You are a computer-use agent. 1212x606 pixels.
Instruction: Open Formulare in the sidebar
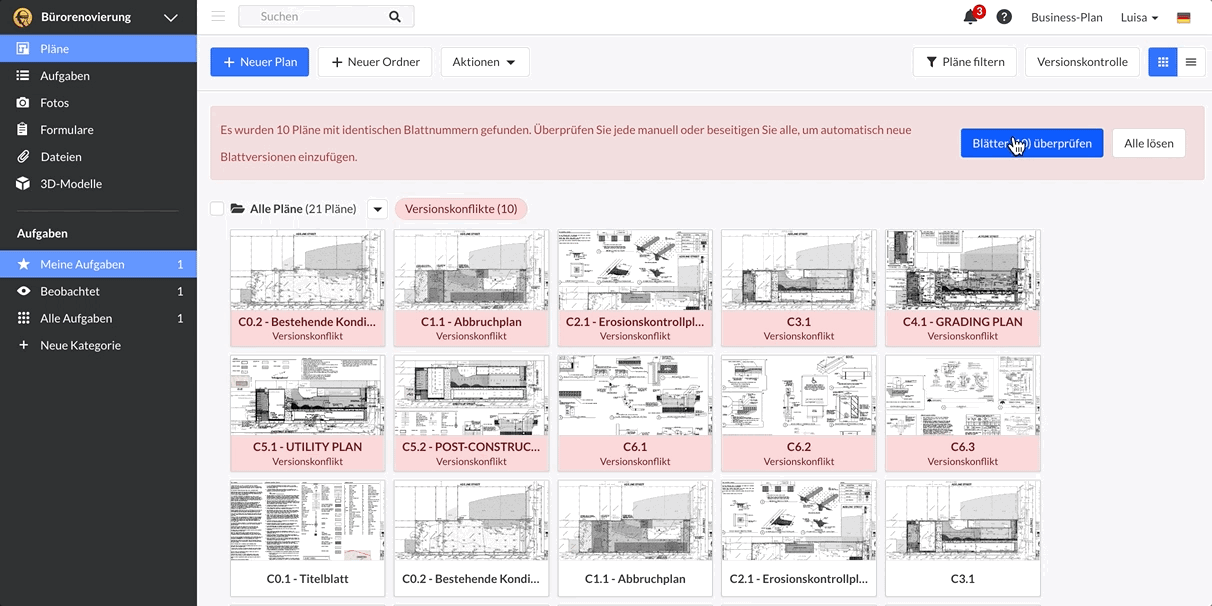click(98, 129)
